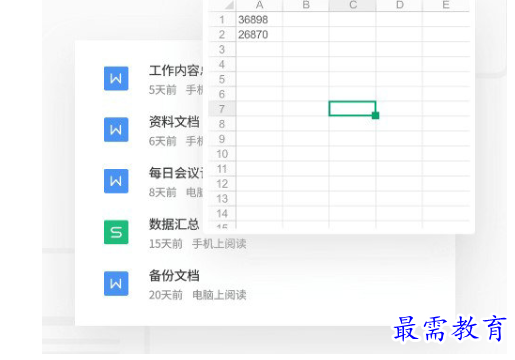The height and width of the screenshot is (360, 515).
Task: Click the W icon beside 工作内容 document
Action: [116, 78]
